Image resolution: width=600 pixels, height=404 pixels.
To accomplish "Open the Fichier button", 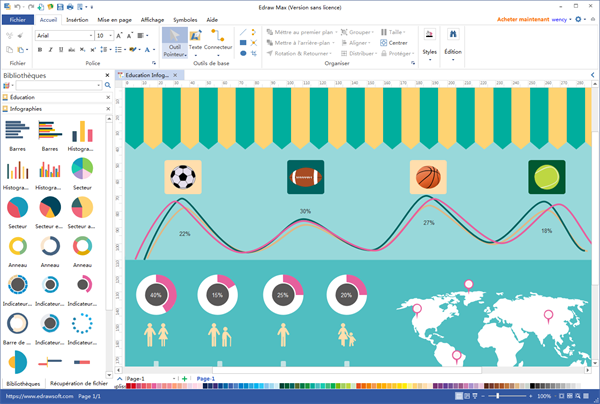I will 18,19.
